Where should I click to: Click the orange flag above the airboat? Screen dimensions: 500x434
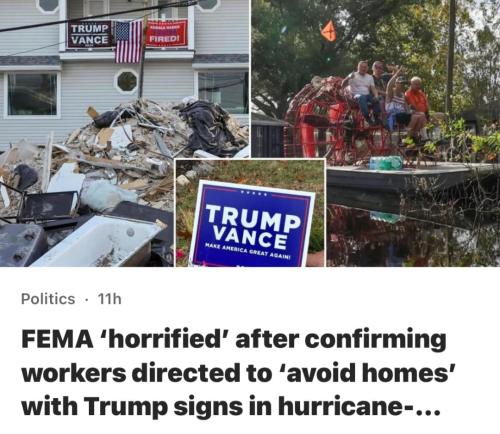click(x=328, y=30)
